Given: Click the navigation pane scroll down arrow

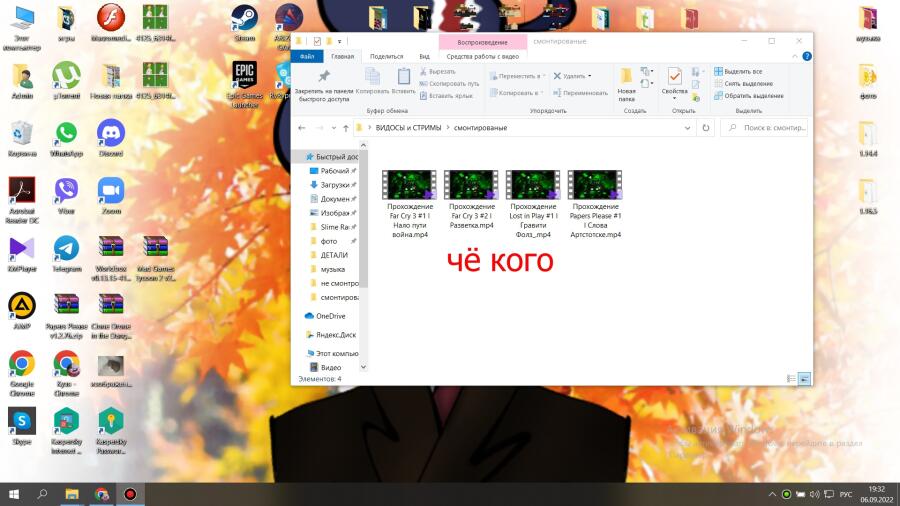Looking at the screenshot, I should [363, 367].
